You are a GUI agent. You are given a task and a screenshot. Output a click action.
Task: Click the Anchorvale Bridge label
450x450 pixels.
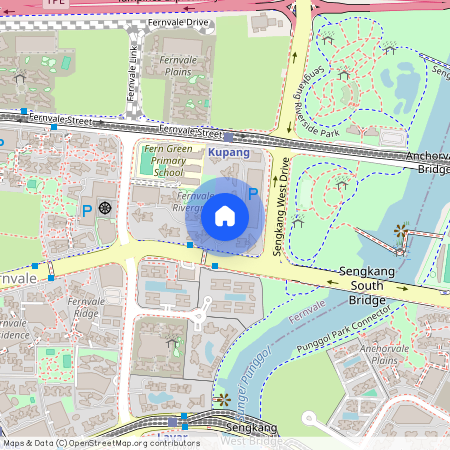(x=428, y=162)
